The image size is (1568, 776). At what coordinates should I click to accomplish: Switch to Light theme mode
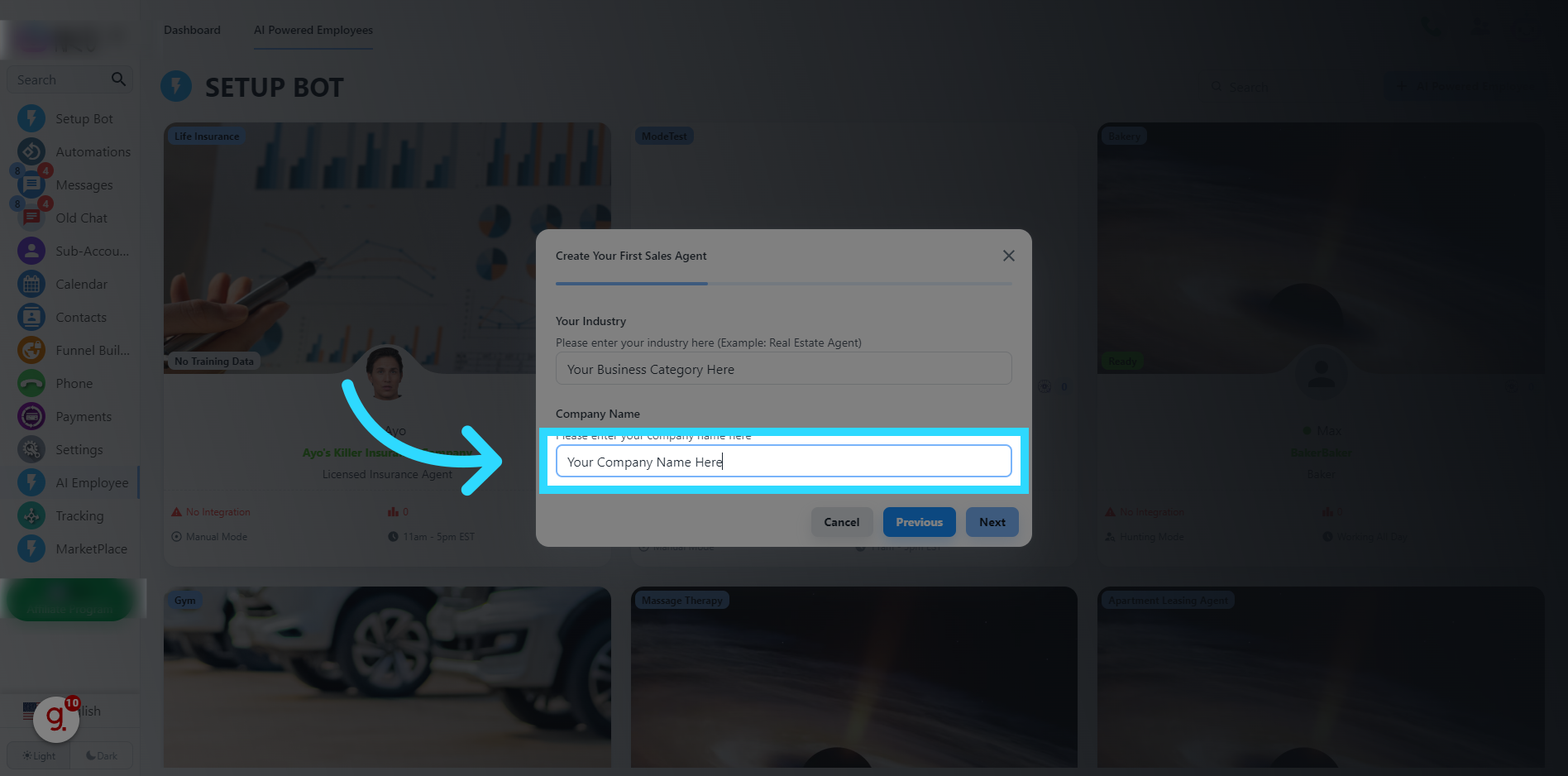point(39,755)
